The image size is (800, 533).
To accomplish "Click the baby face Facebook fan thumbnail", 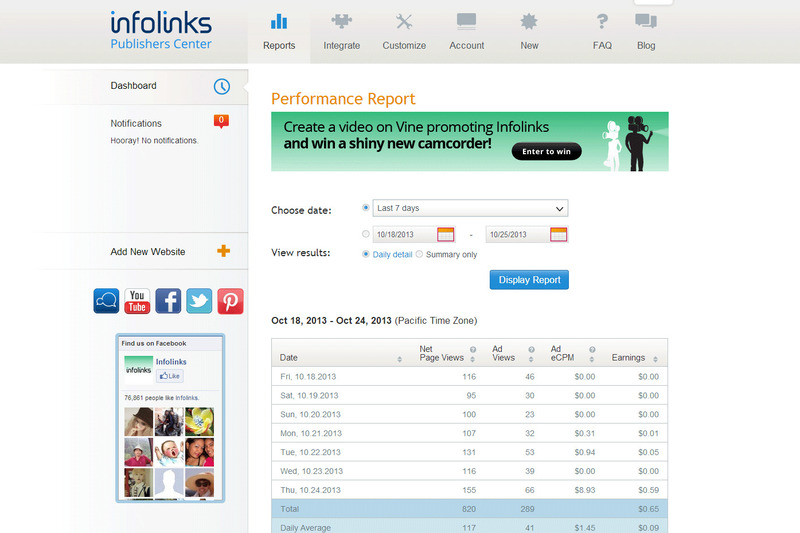I will 169,452.
